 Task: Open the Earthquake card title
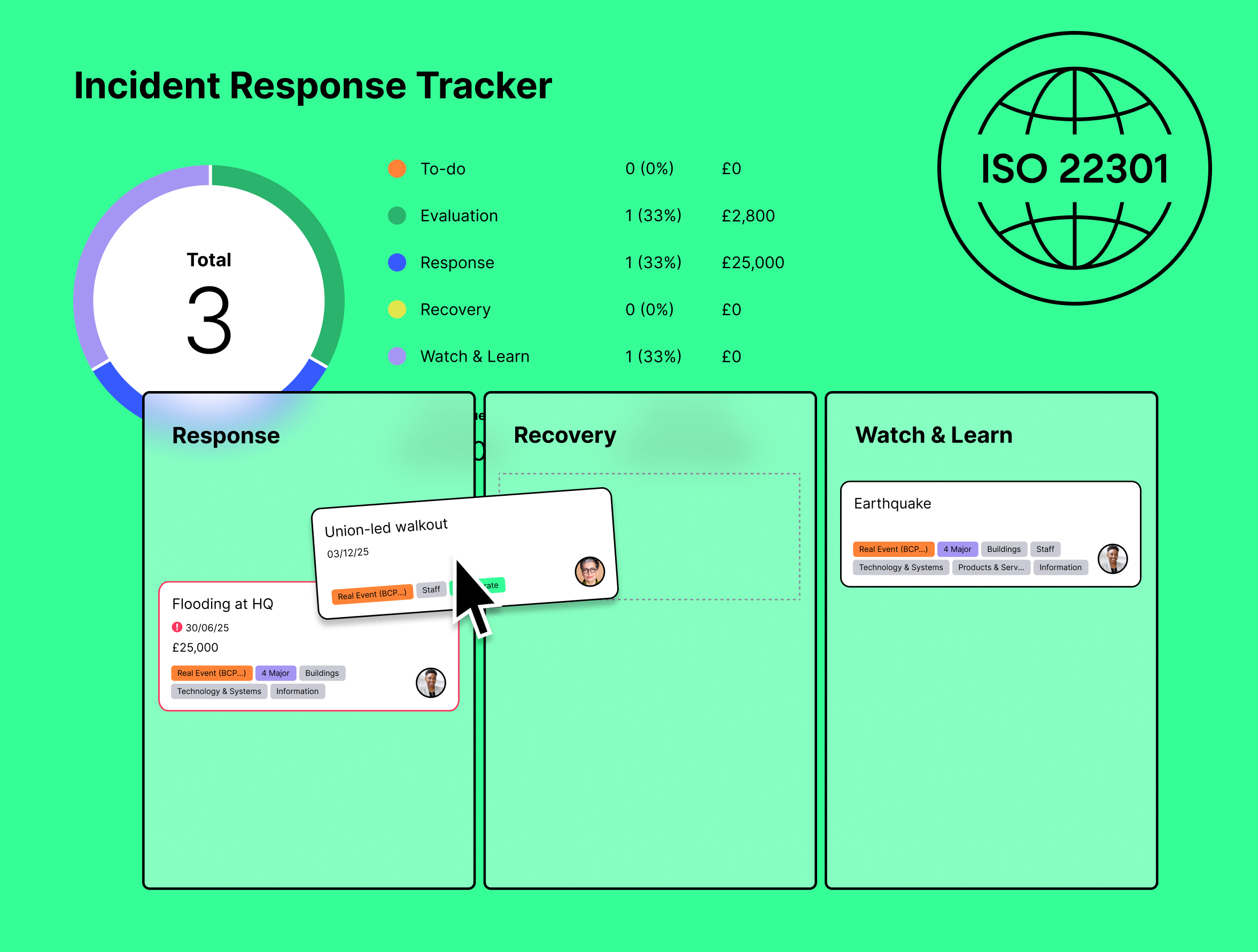tap(892, 504)
